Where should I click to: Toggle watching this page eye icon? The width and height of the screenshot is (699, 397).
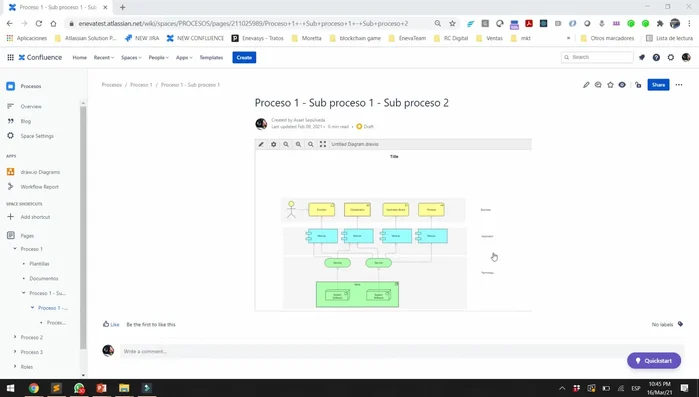(622, 85)
